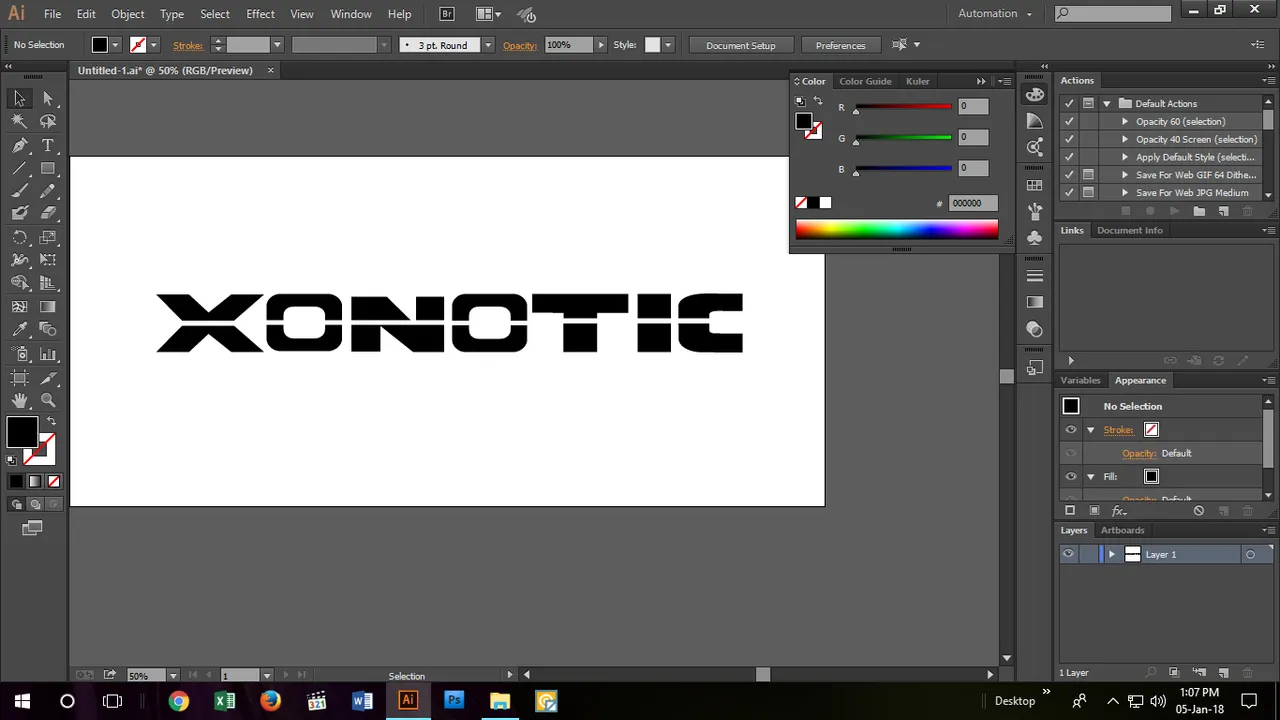The width and height of the screenshot is (1280, 720).
Task: Toggle Fill visibility in Appearance panel
Action: point(1071,477)
